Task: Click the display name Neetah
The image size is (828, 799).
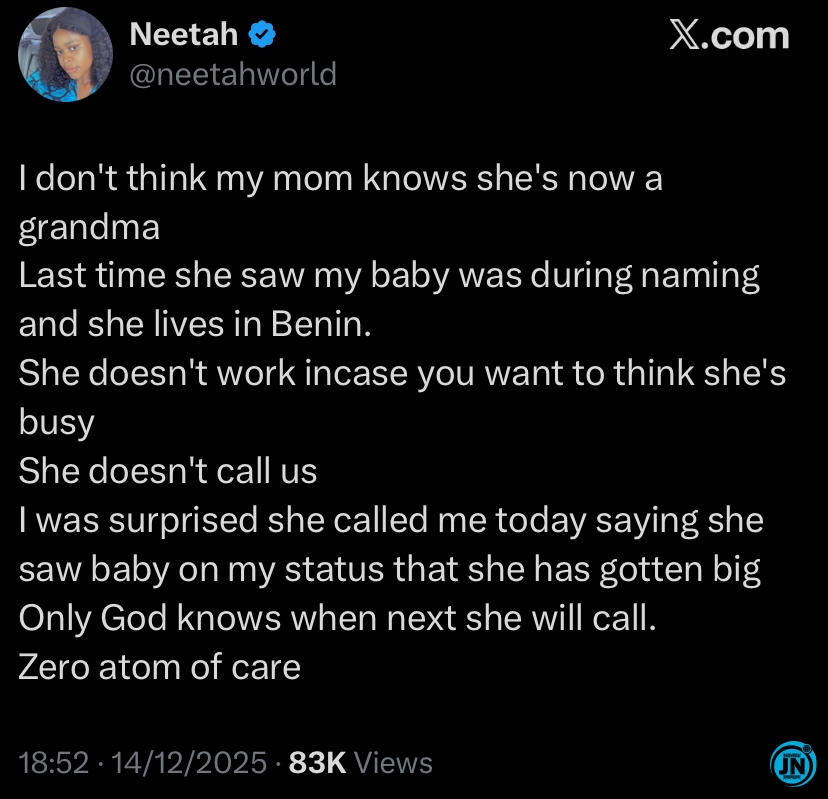Action: (184, 35)
